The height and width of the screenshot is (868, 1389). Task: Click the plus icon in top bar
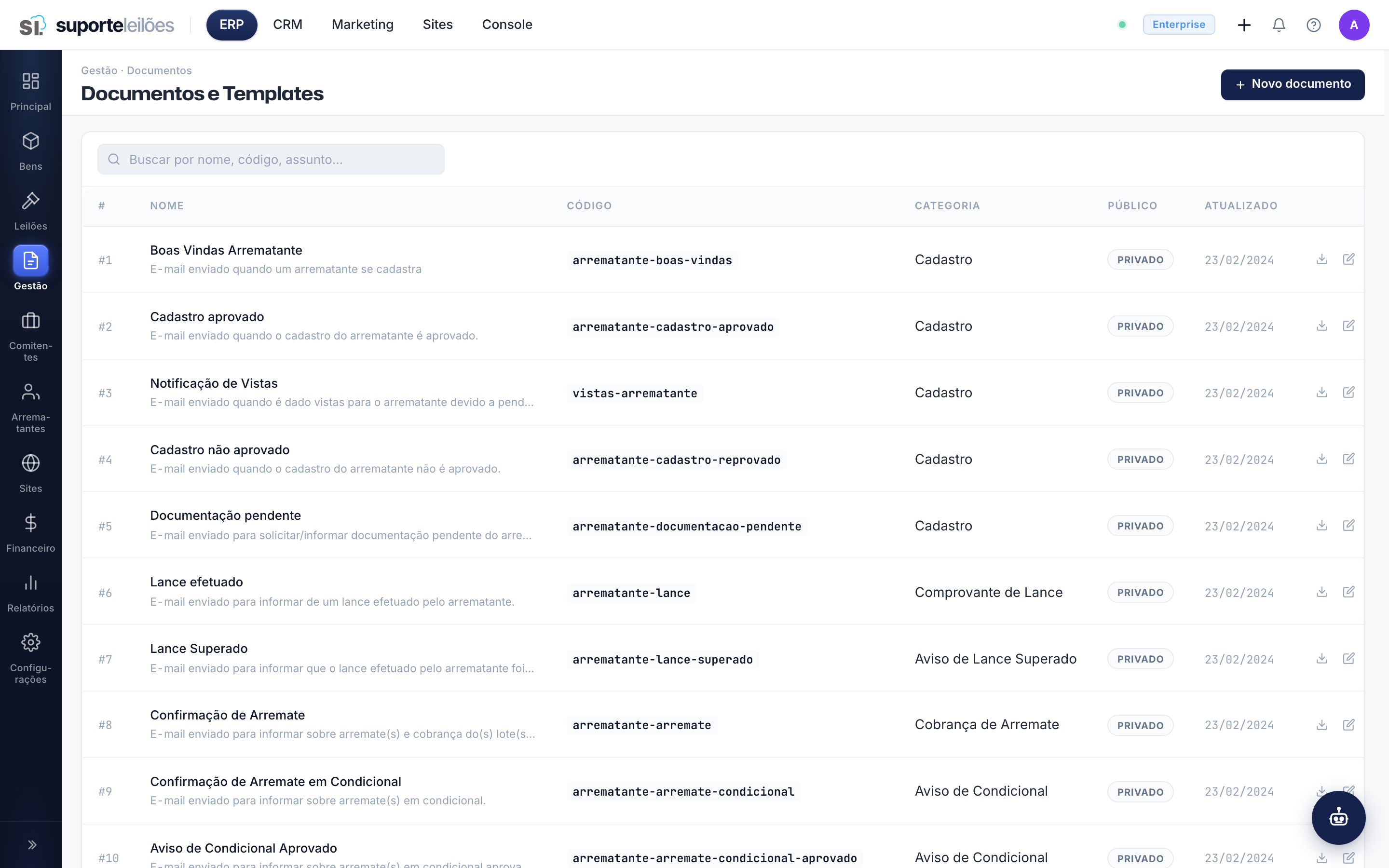[x=1244, y=25]
